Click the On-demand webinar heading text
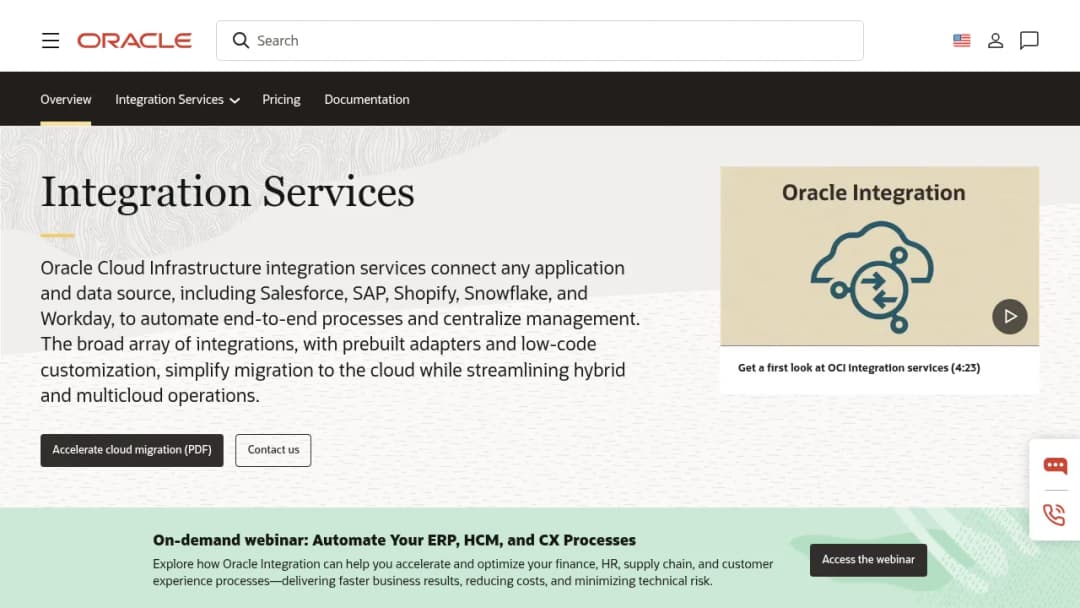This screenshot has height=608, width=1080. [394, 540]
